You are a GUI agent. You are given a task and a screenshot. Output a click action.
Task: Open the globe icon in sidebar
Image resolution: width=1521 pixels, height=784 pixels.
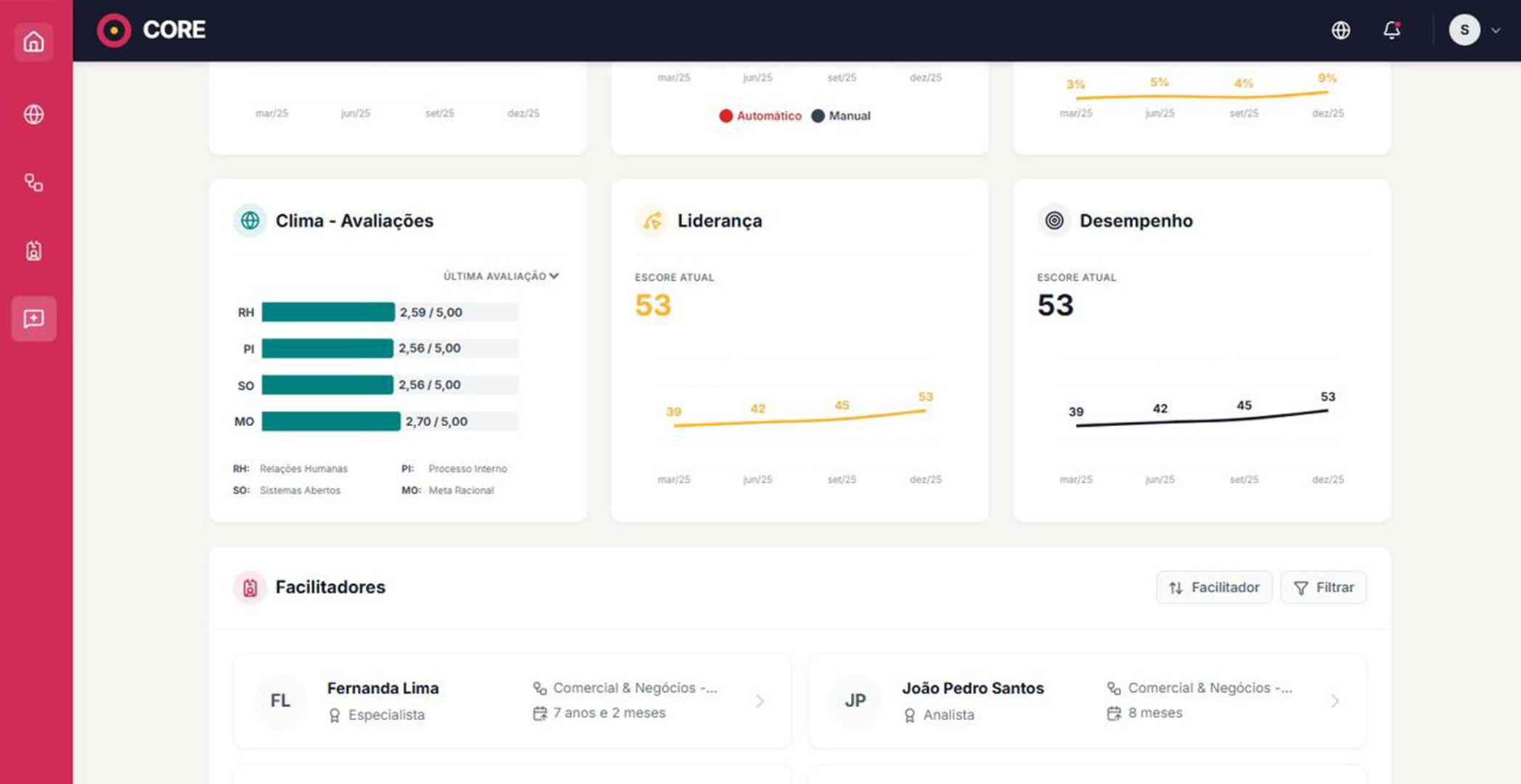33,115
